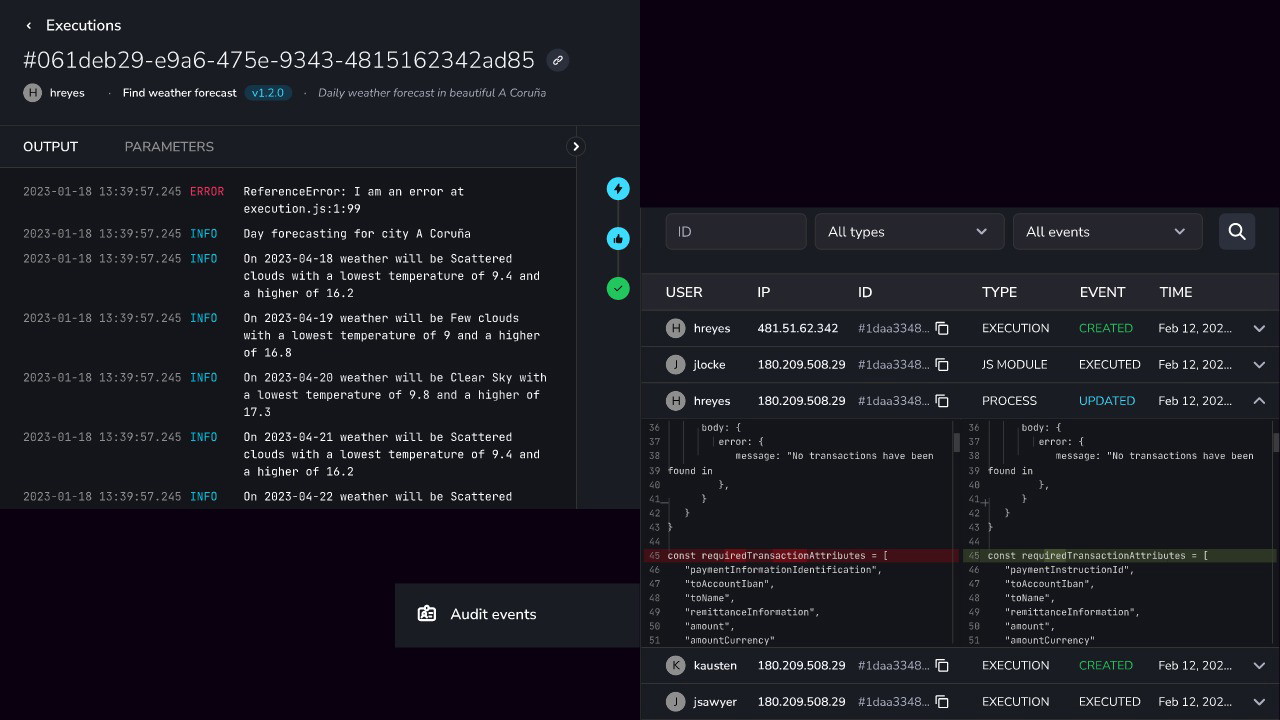The image size is (1280, 720).
Task: Expand the jlocke JS MODULE row
Action: tap(1259, 364)
